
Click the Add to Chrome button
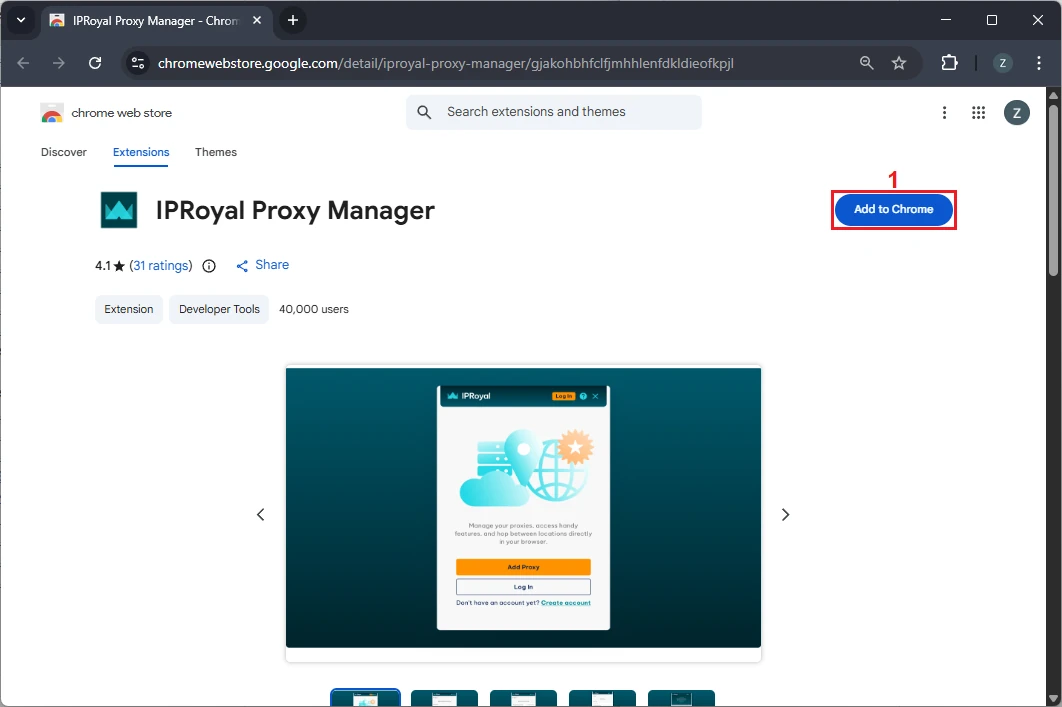coord(893,210)
